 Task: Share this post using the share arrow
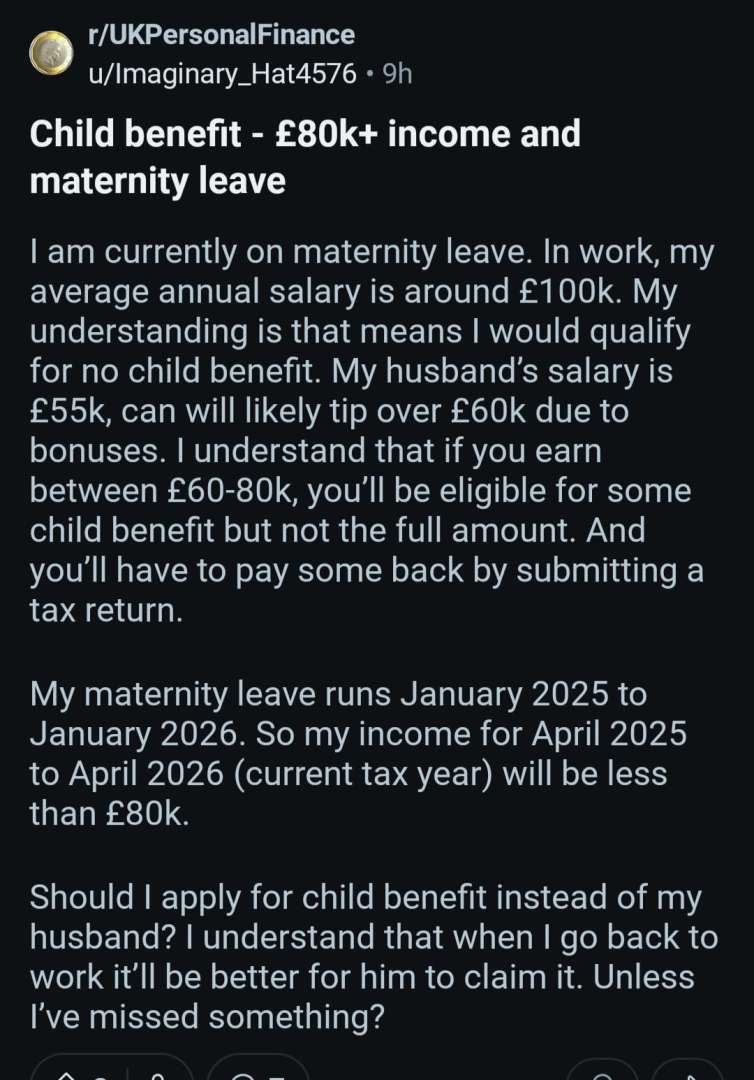point(687,1072)
